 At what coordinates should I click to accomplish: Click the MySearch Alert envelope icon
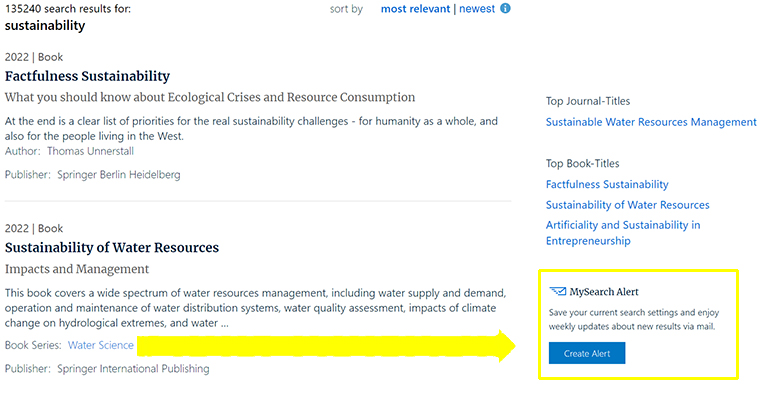tap(558, 291)
